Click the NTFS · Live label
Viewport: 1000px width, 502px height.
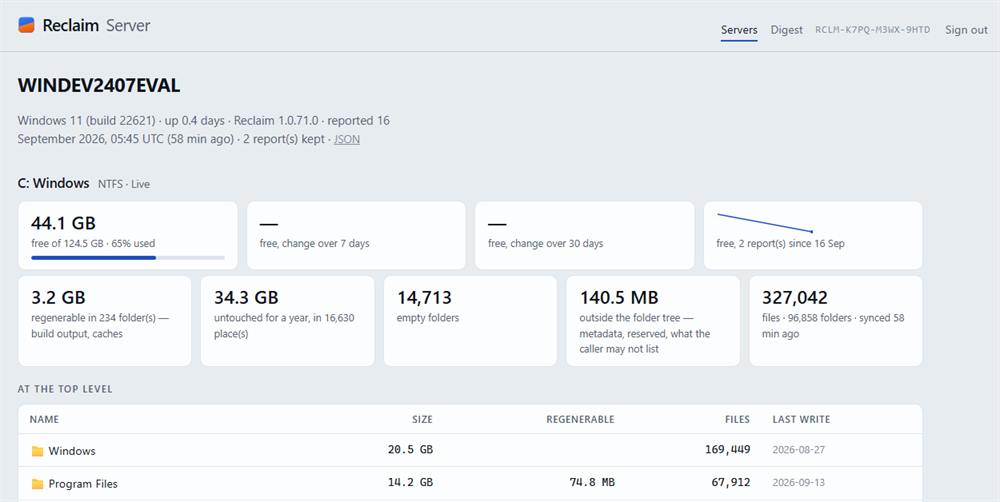point(124,184)
